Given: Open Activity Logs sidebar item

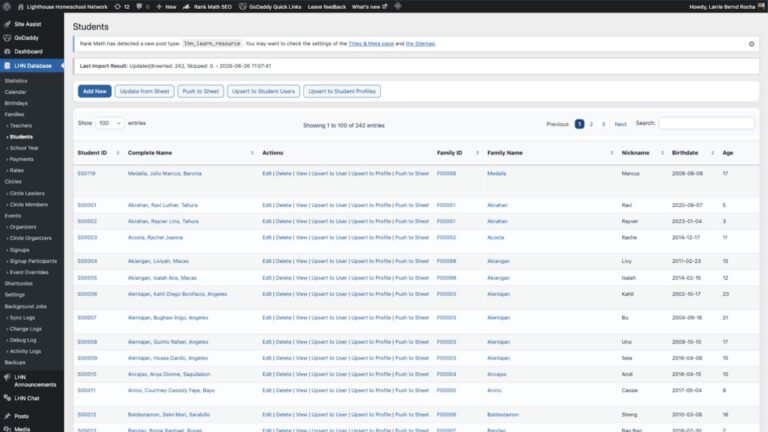Looking at the screenshot, I should [x=25, y=351].
